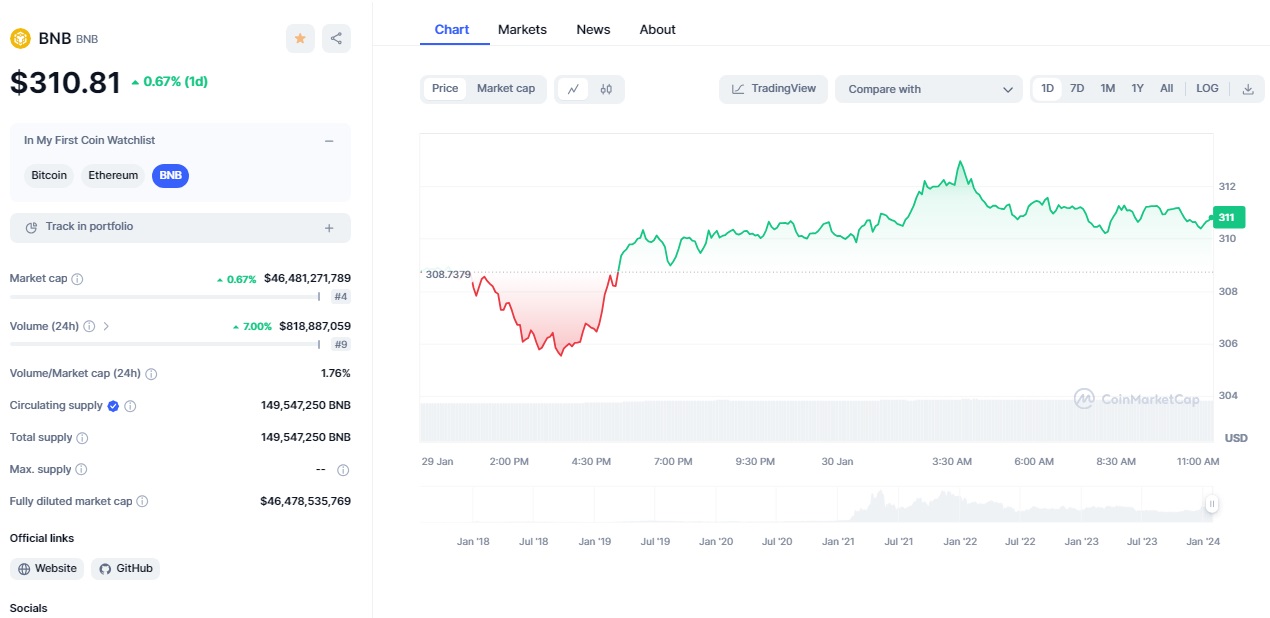
Task: Collapse the My First Coin Watchlist panel
Action: 329,141
